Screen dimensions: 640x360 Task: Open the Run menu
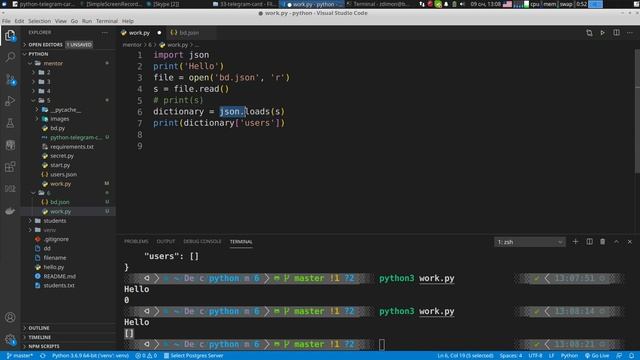click(87, 21)
